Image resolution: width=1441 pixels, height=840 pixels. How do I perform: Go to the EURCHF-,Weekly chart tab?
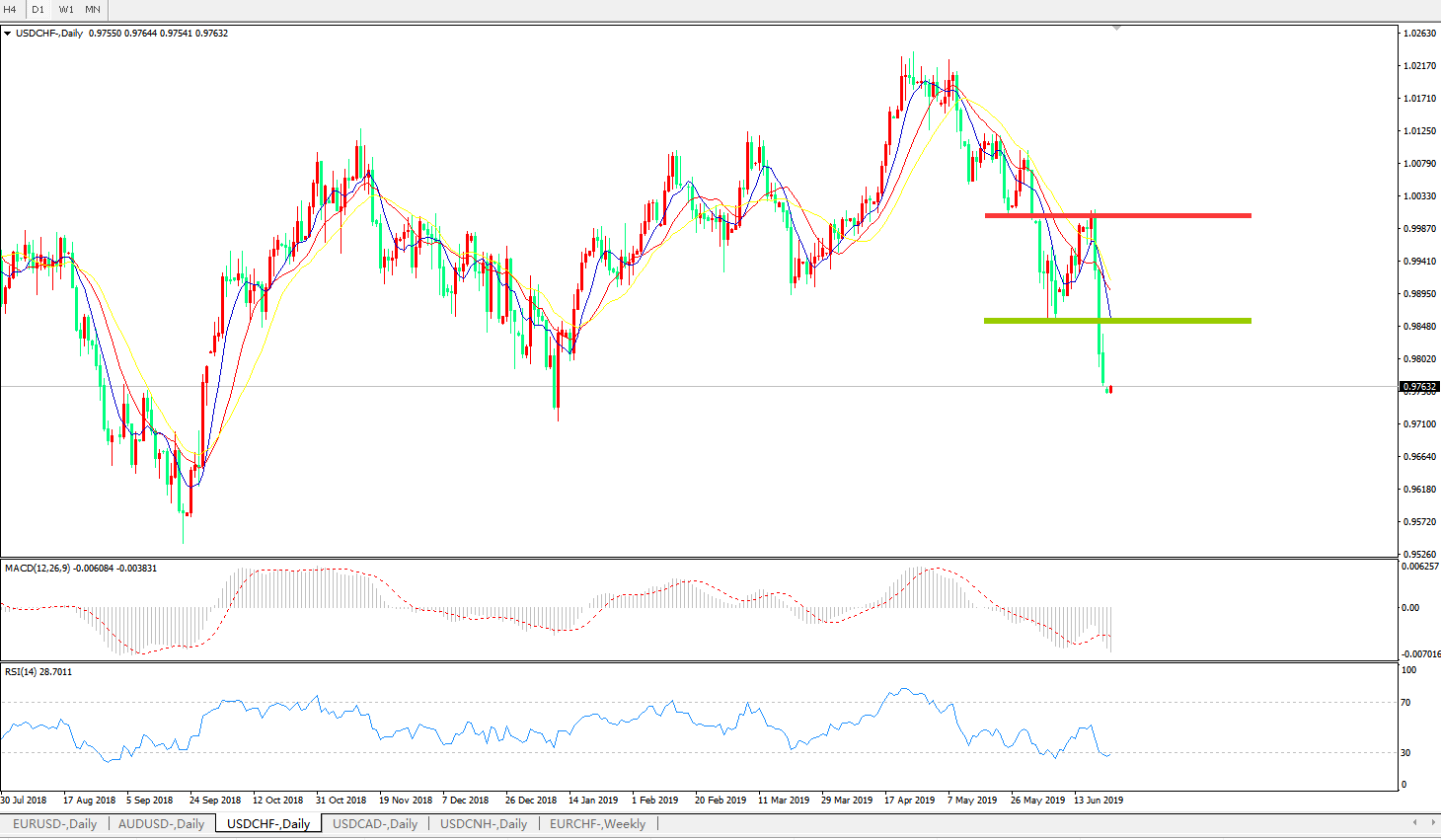[x=597, y=824]
